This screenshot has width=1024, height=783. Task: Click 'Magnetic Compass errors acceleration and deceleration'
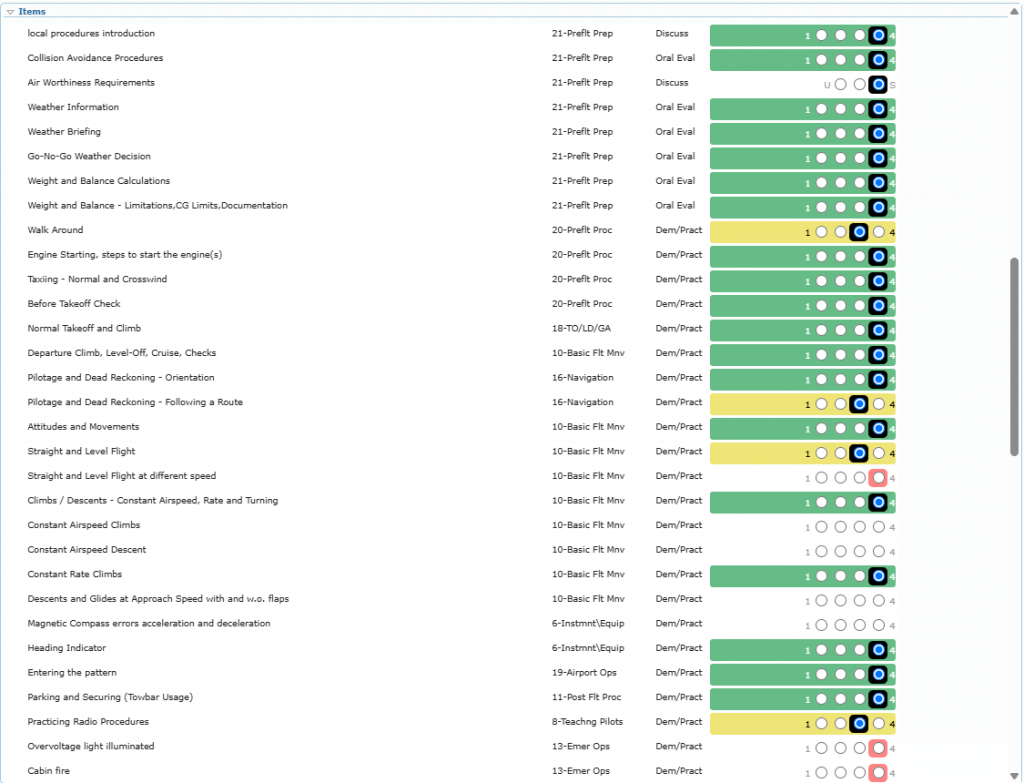[149, 623]
